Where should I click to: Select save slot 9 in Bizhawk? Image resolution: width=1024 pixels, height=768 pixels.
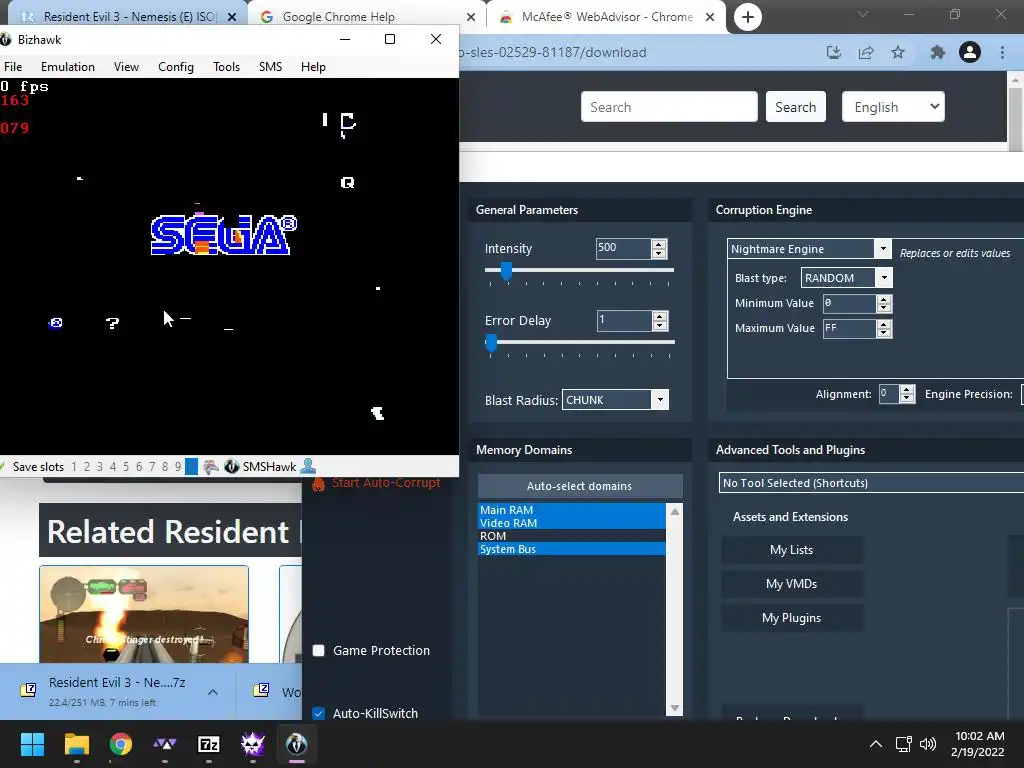[178, 466]
